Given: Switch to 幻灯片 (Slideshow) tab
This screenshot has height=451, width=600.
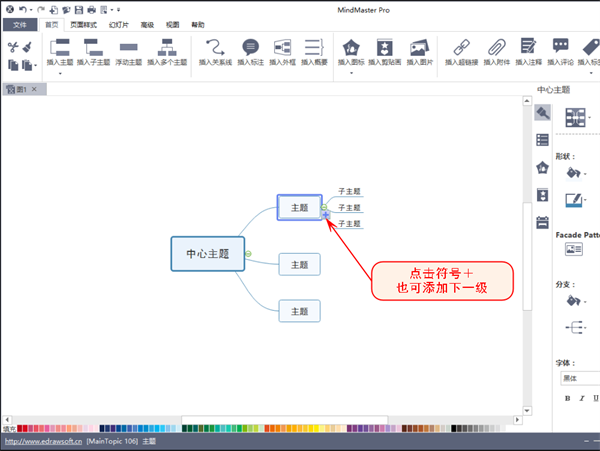Looking at the screenshot, I should pyautogui.click(x=119, y=25).
